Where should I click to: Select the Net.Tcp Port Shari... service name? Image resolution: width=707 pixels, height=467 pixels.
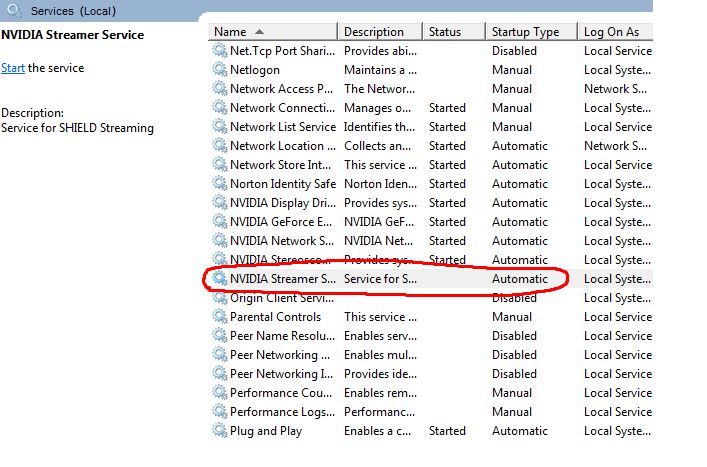click(282, 51)
